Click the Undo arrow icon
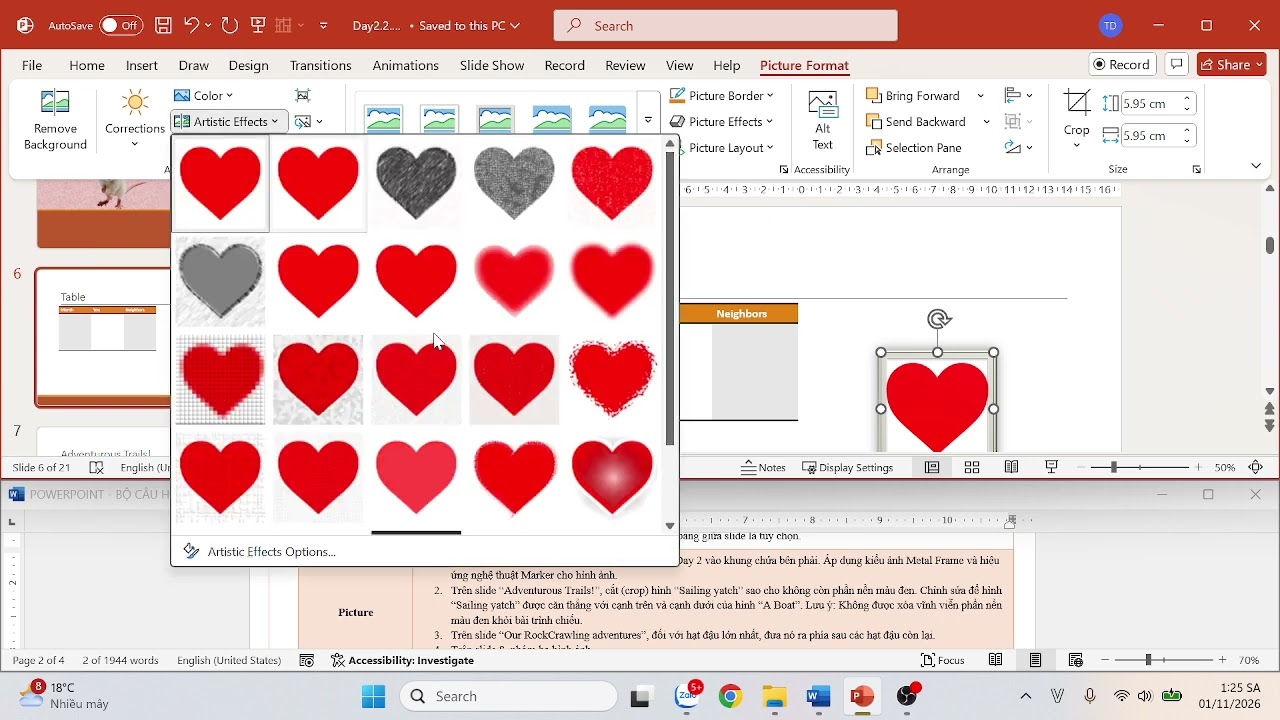The width and height of the screenshot is (1280, 720). (x=191, y=26)
